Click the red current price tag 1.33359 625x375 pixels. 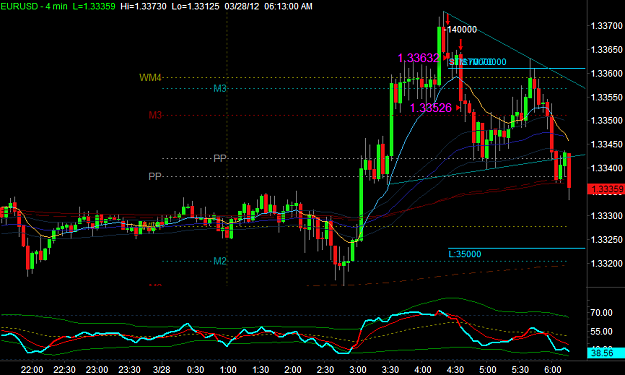click(606, 189)
